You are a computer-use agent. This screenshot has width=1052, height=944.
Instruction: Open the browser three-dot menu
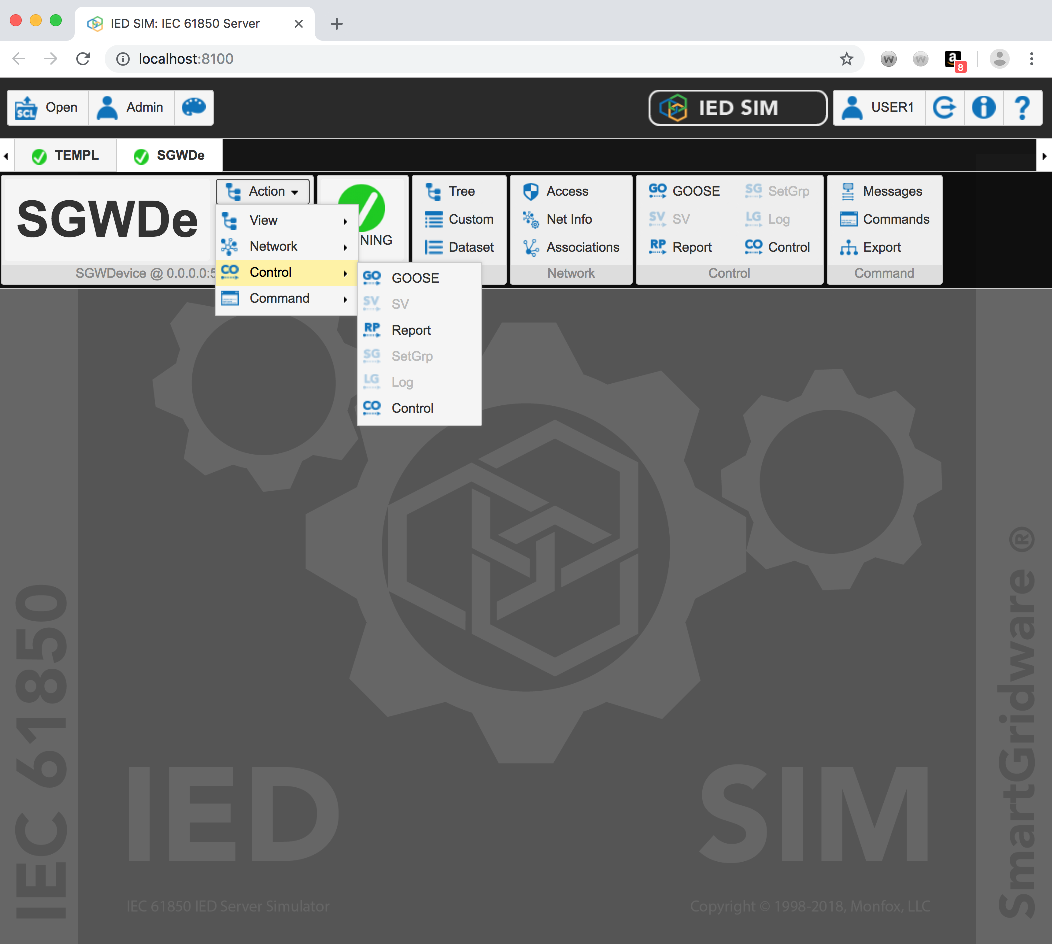(x=1031, y=59)
